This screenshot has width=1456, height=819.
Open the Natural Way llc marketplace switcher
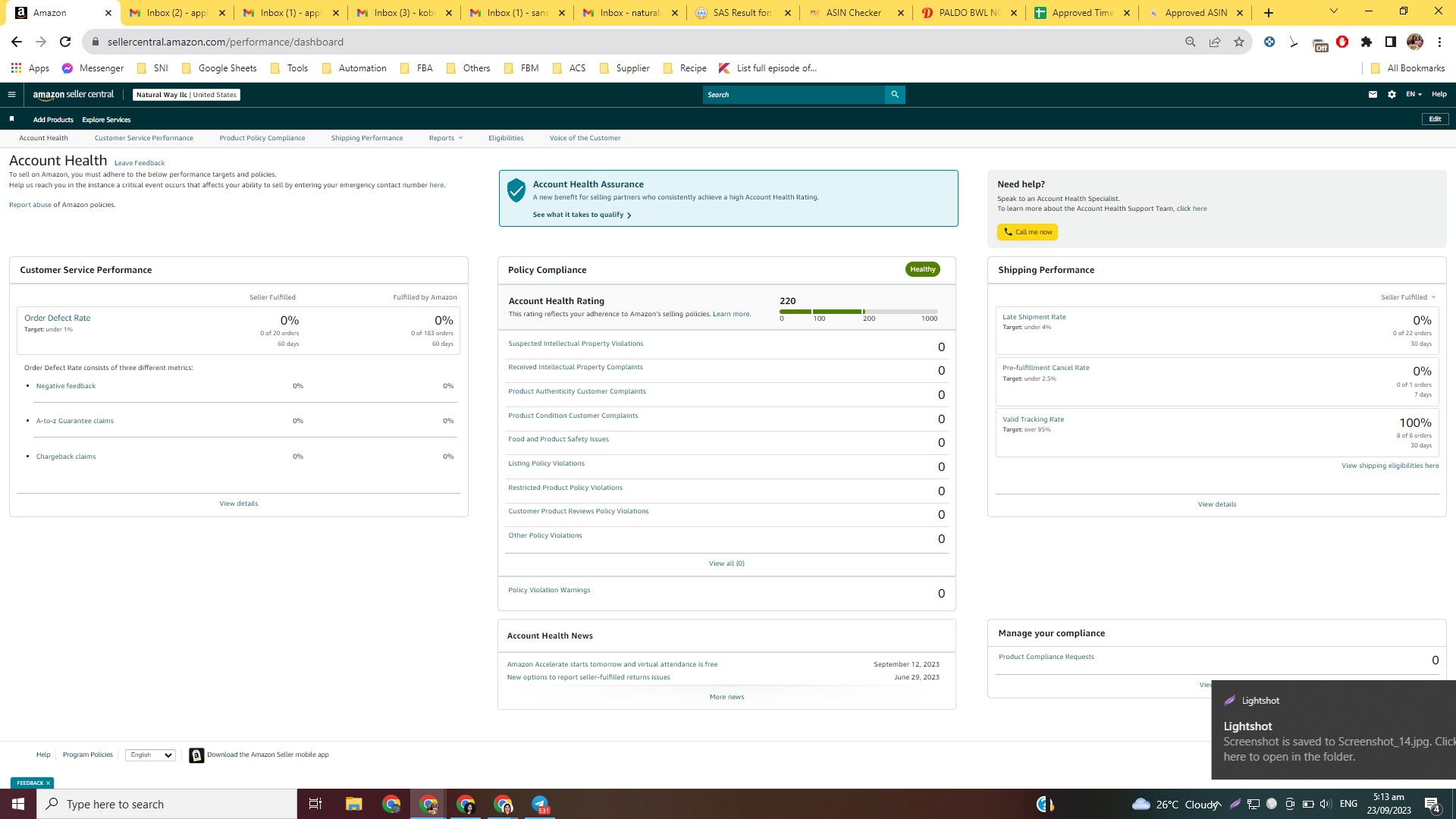(x=187, y=95)
